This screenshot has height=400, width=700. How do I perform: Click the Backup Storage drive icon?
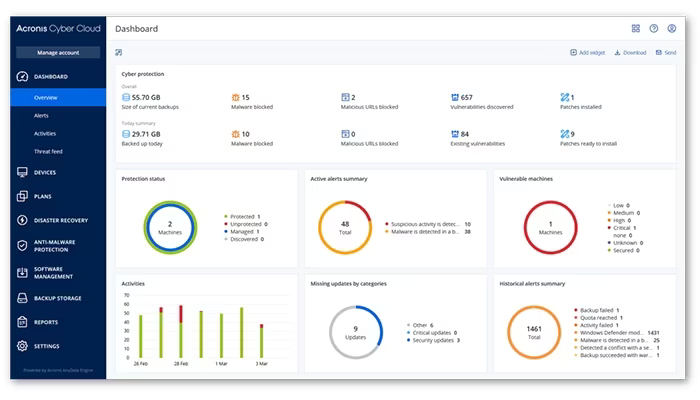pyautogui.click(x=22, y=298)
